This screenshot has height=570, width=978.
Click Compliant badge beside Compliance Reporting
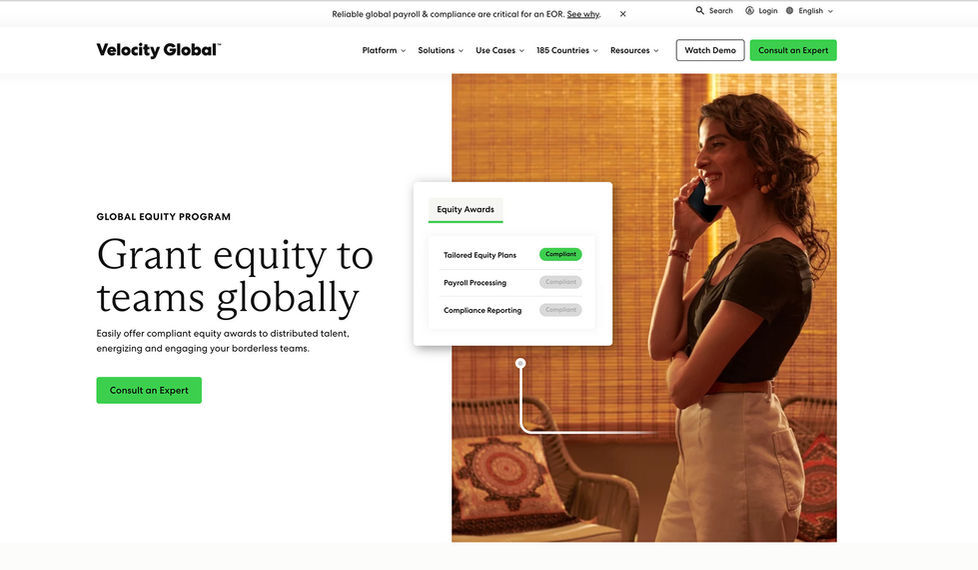[x=561, y=310]
